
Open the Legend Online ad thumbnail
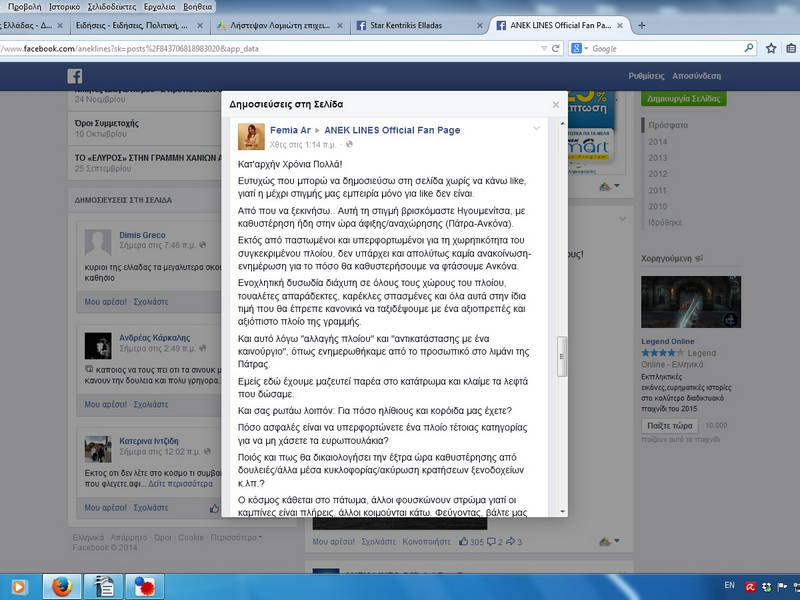click(691, 302)
